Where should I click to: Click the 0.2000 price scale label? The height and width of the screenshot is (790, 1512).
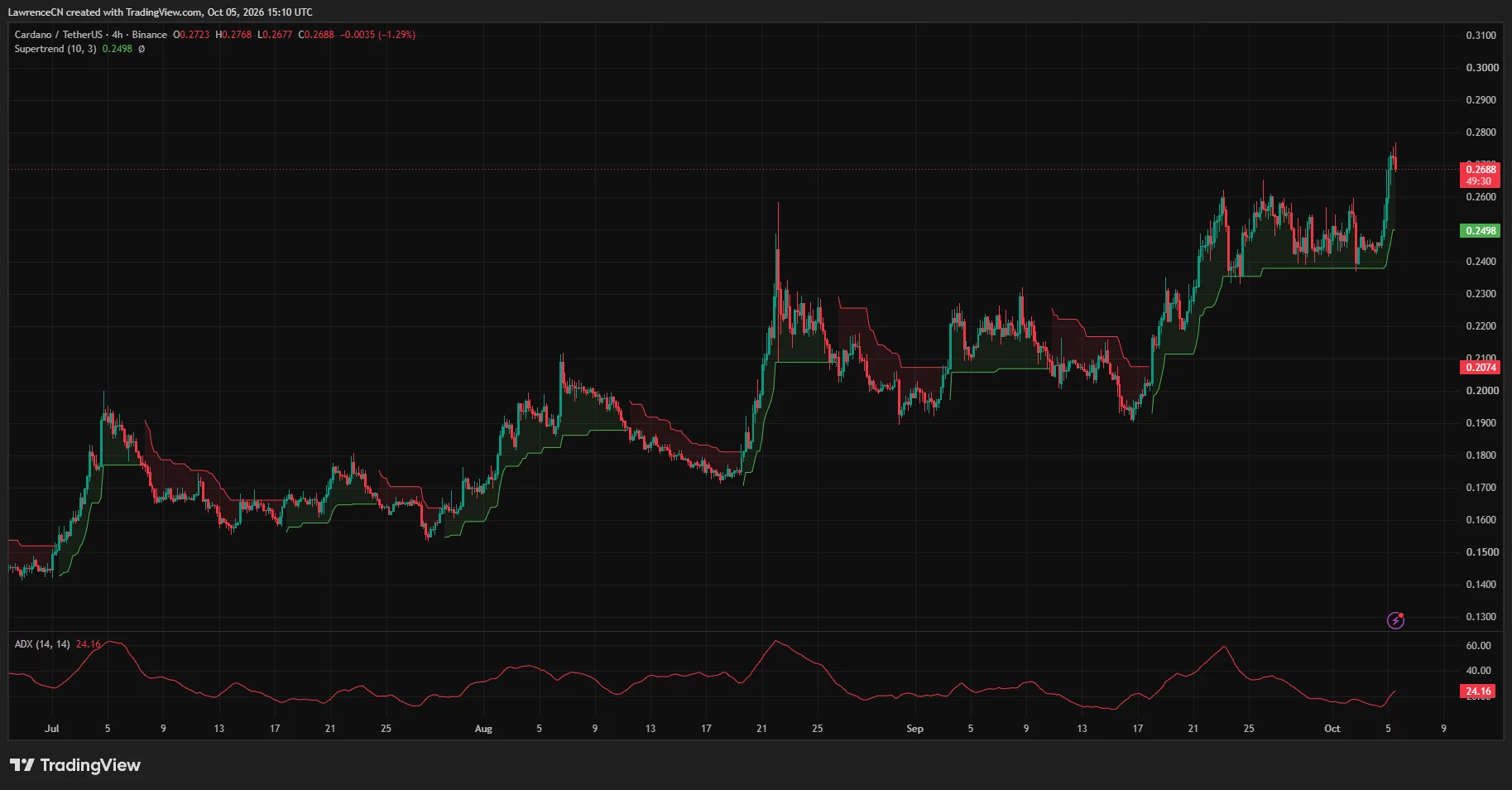1481,391
